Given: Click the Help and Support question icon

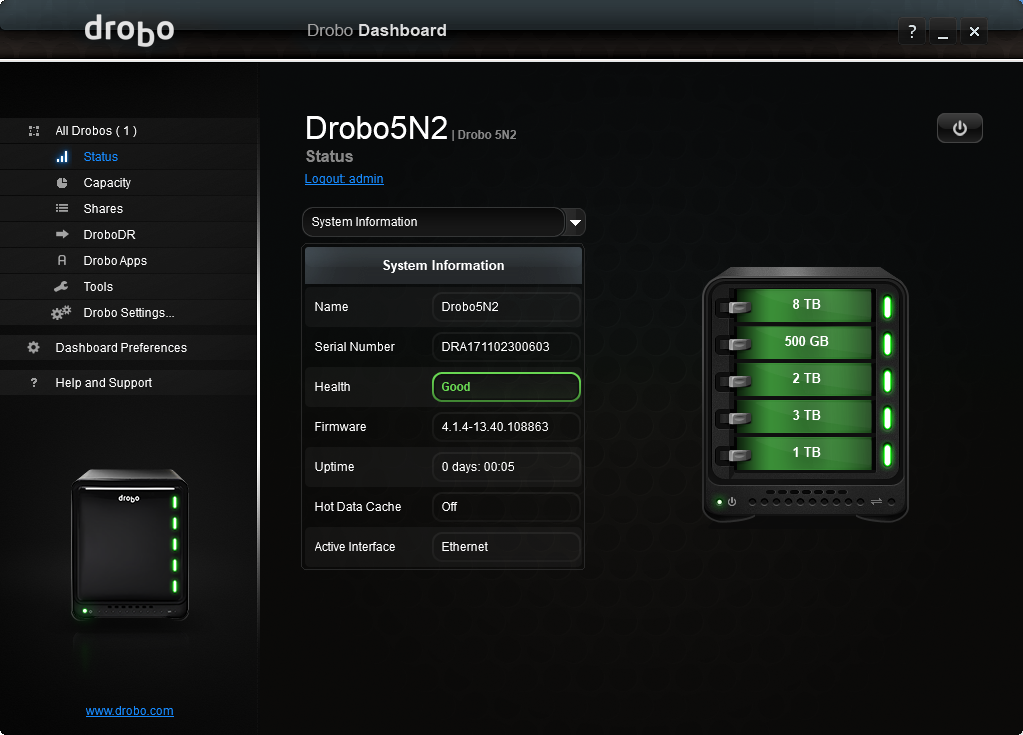Looking at the screenshot, I should [34, 383].
